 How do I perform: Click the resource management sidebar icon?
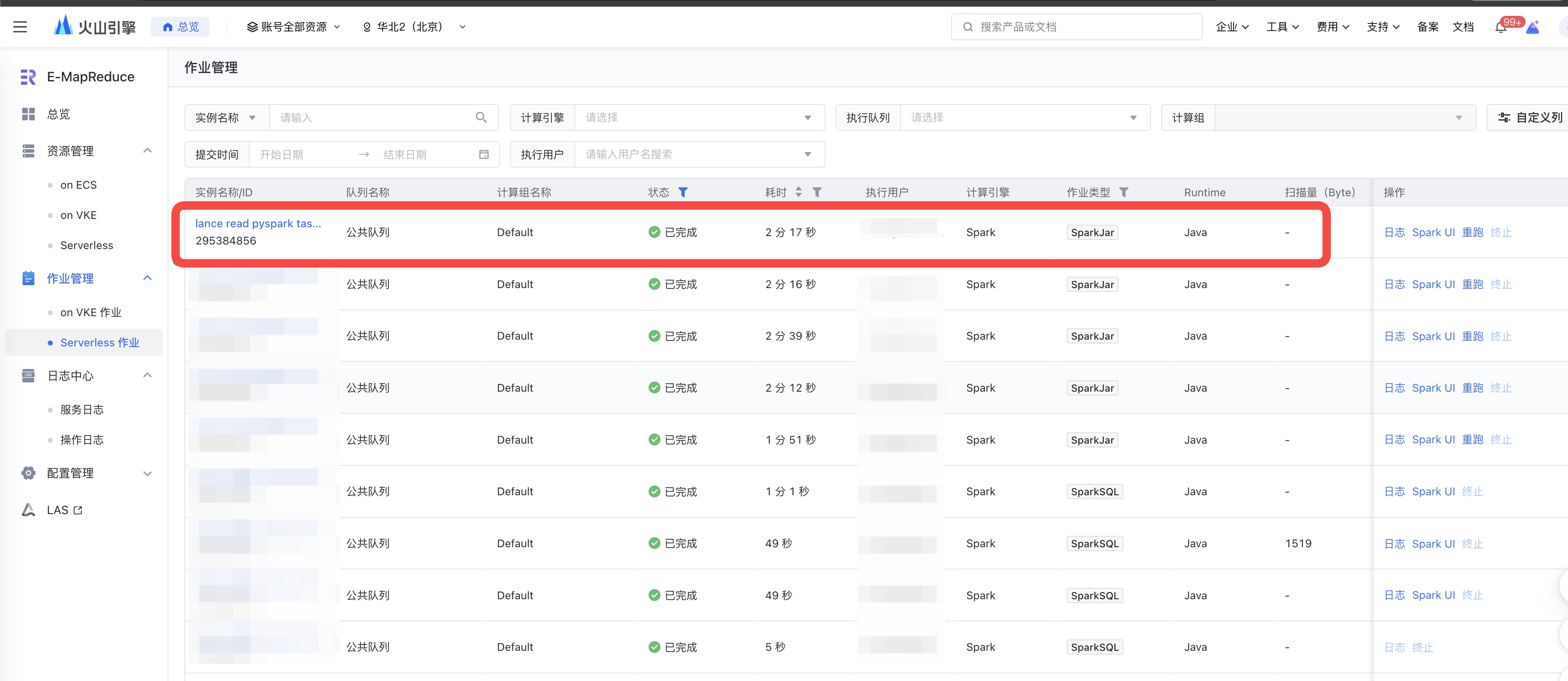[x=28, y=151]
